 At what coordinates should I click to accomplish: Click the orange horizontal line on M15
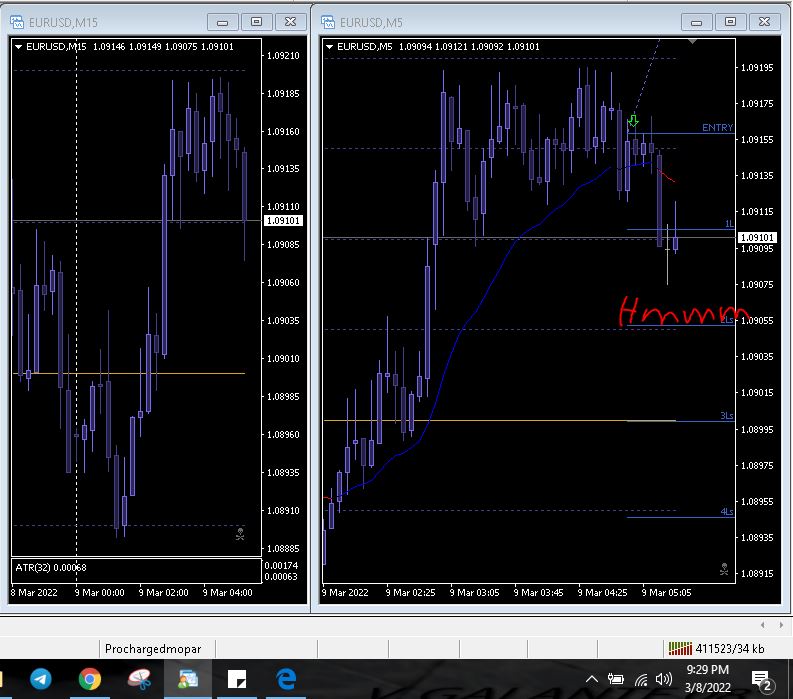pyautogui.click(x=129, y=373)
